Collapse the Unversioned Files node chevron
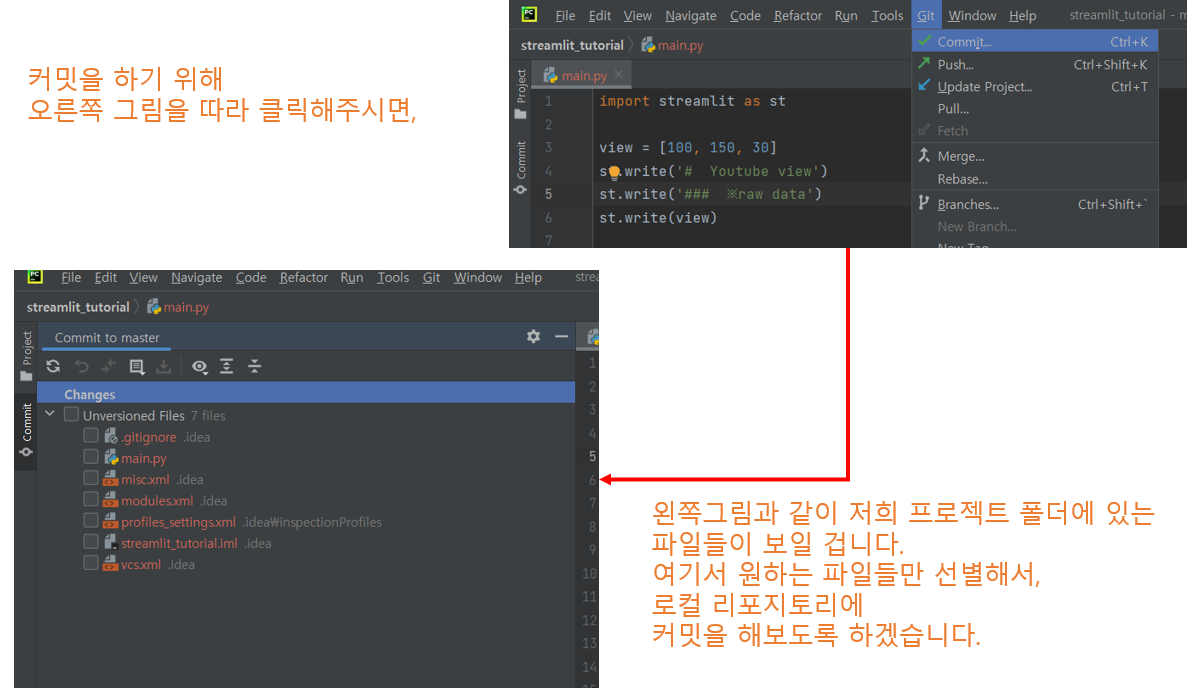The image size is (1198, 688). click(50, 414)
